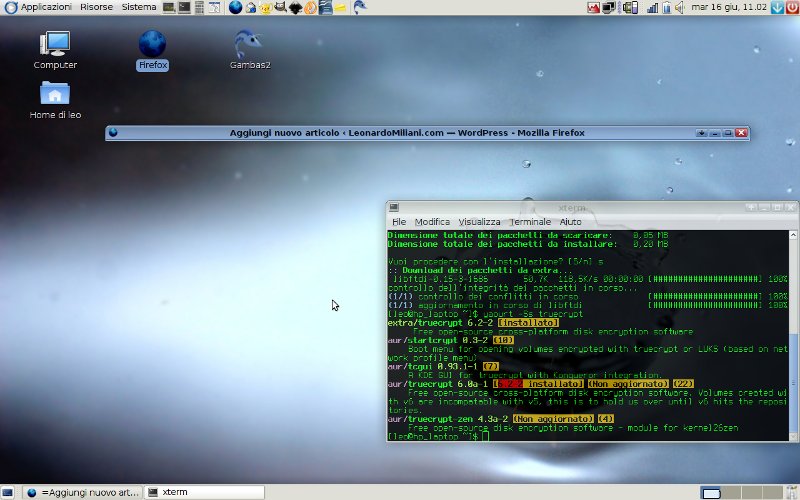Switch to Aggiungi nuovo art... taskbar button
Viewport: 800px width, 500px height.
(x=83, y=492)
